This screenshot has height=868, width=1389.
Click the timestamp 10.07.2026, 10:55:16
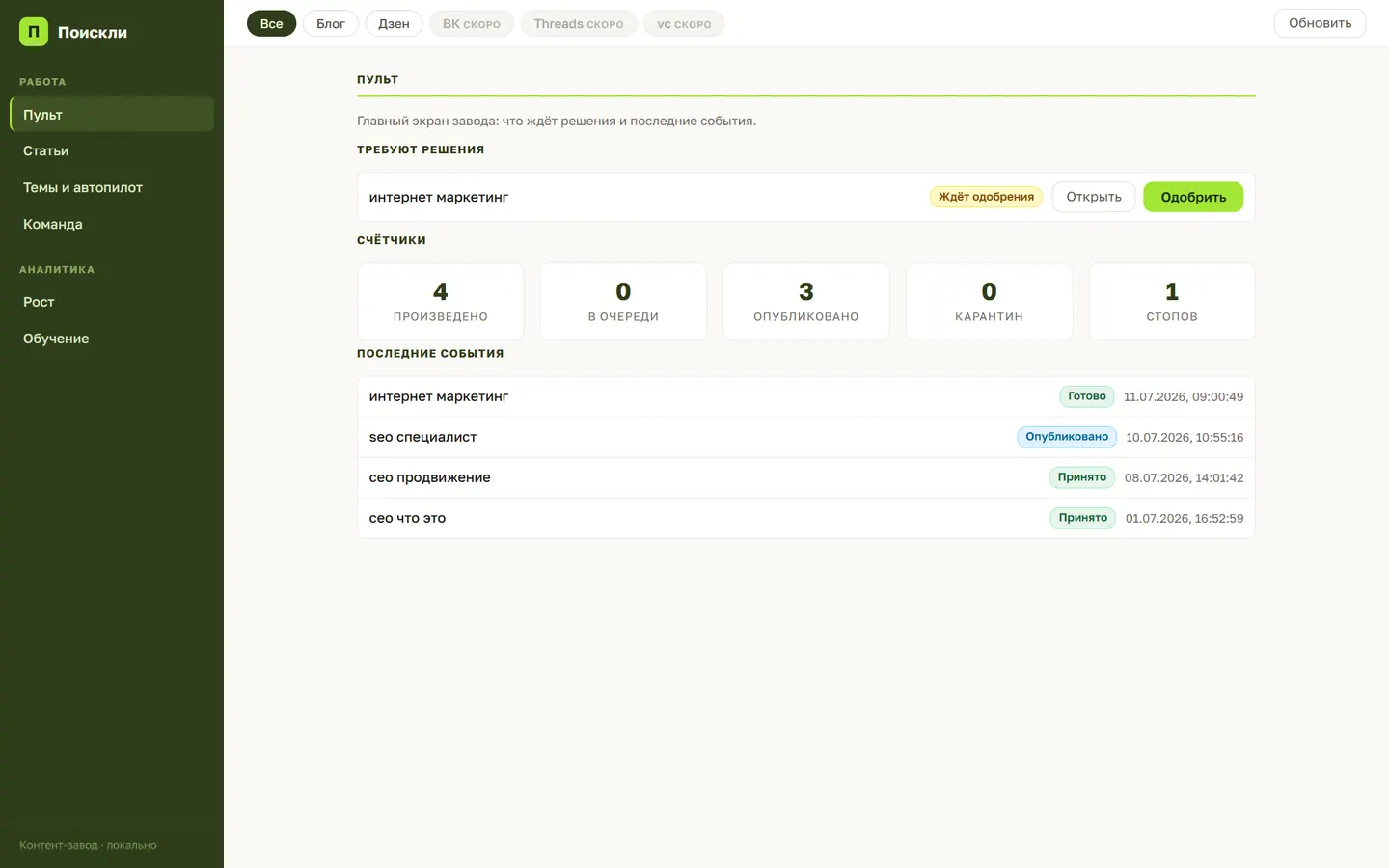tap(1185, 437)
